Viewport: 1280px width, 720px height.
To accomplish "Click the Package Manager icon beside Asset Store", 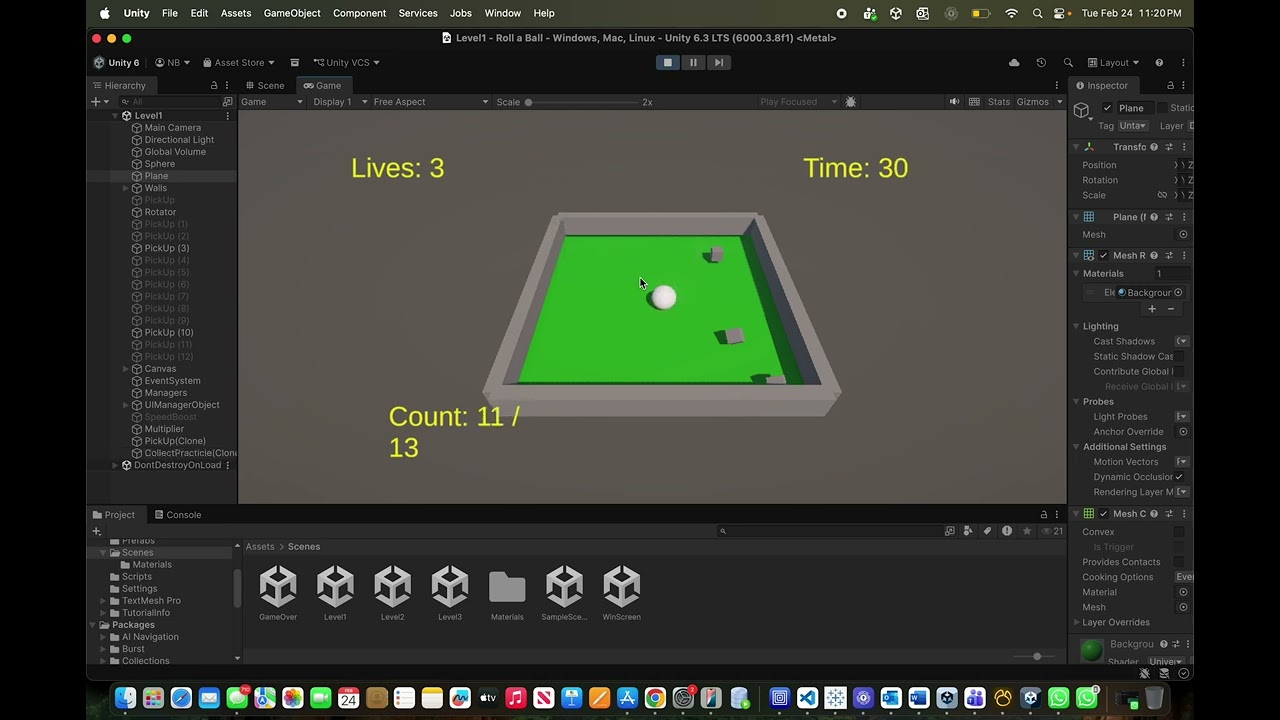I will 294,62.
